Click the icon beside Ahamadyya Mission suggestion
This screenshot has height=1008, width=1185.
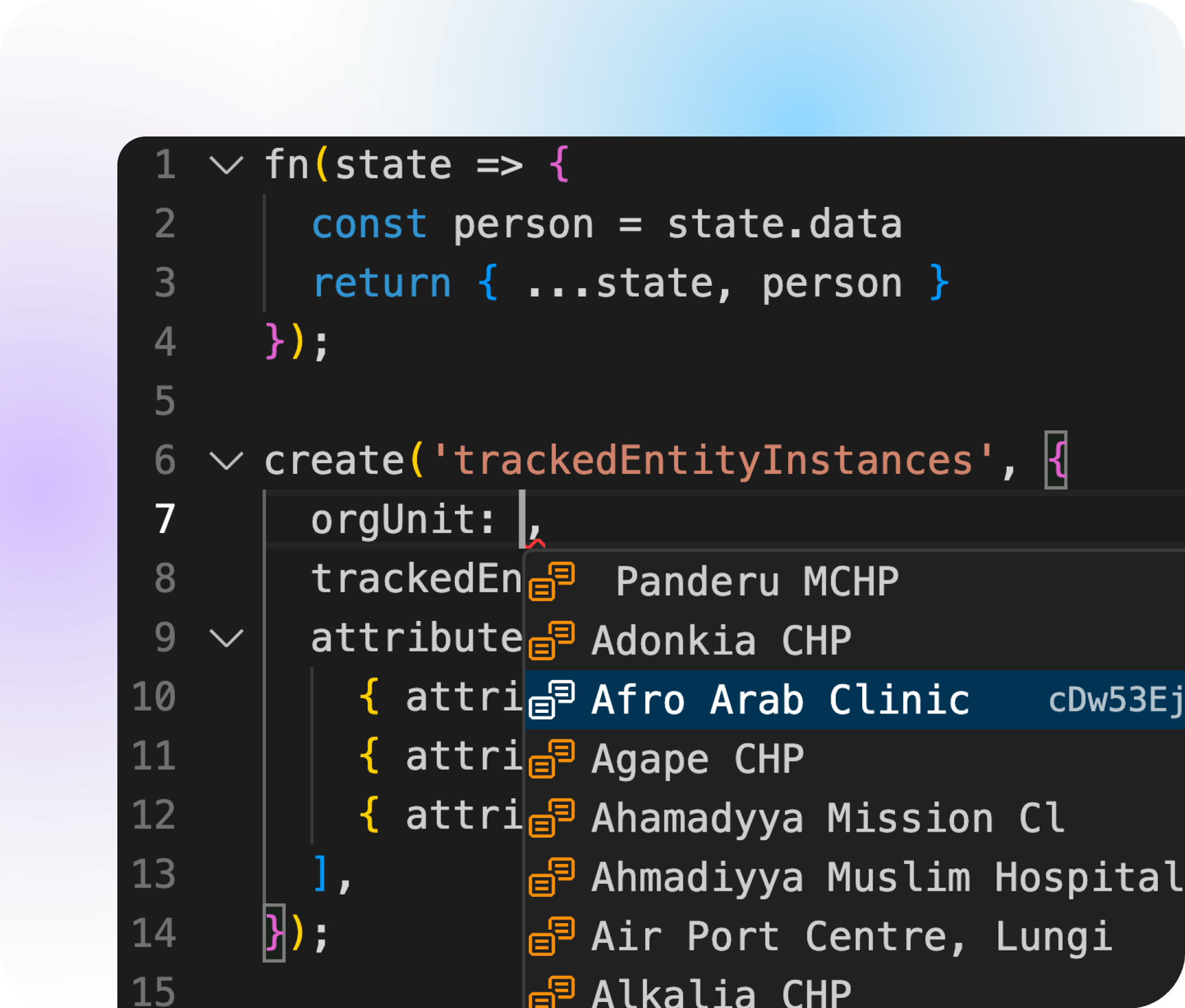pos(551,818)
